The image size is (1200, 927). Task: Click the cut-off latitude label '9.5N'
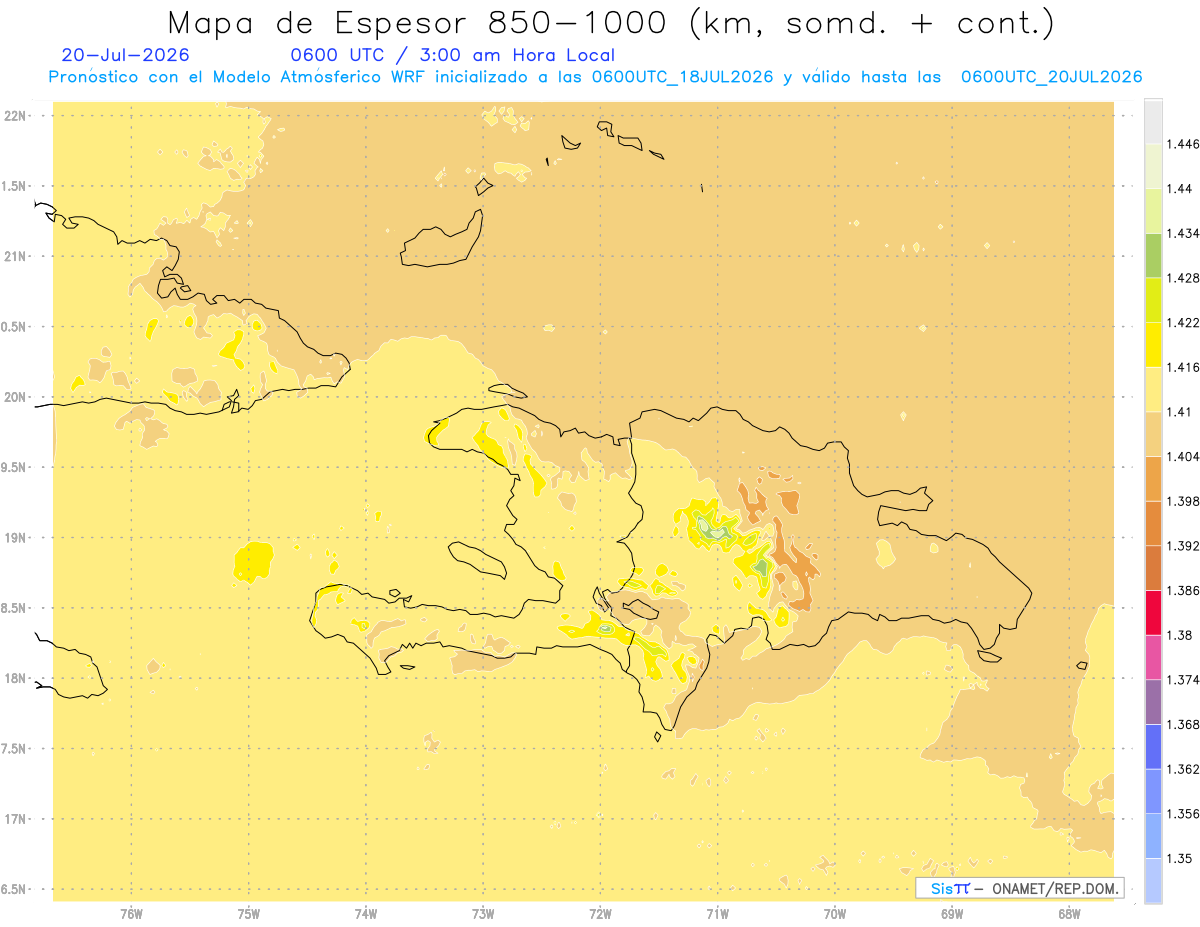click(x=14, y=467)
